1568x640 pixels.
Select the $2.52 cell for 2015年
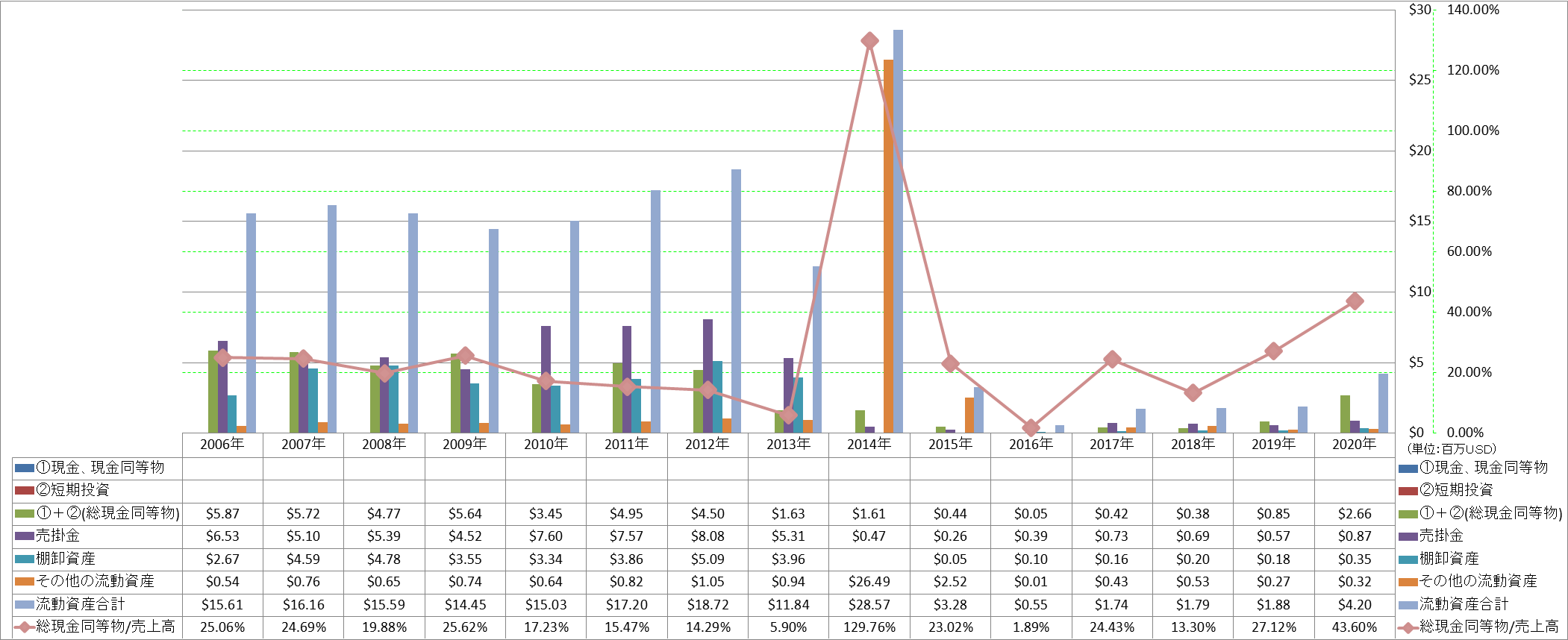950,582
